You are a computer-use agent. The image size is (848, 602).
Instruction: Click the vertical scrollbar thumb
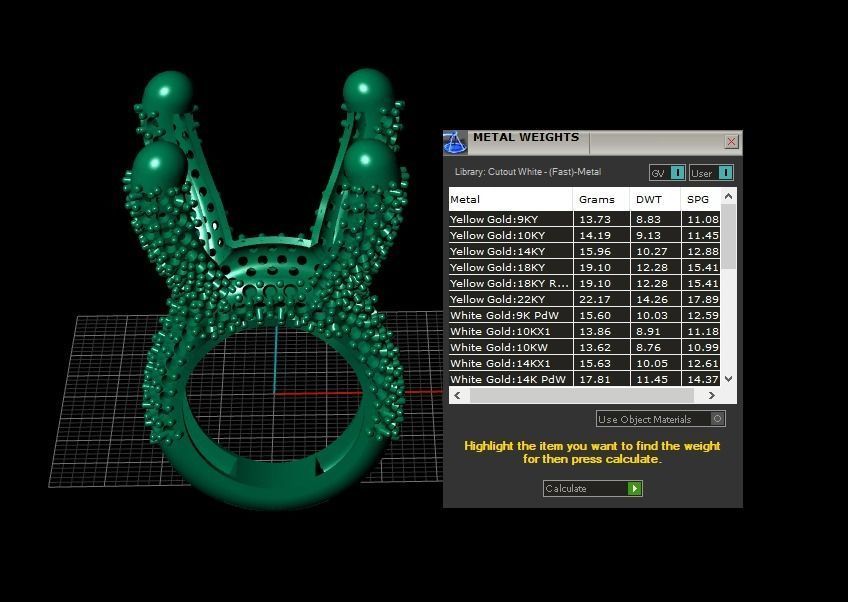click(x=728, y=236)
